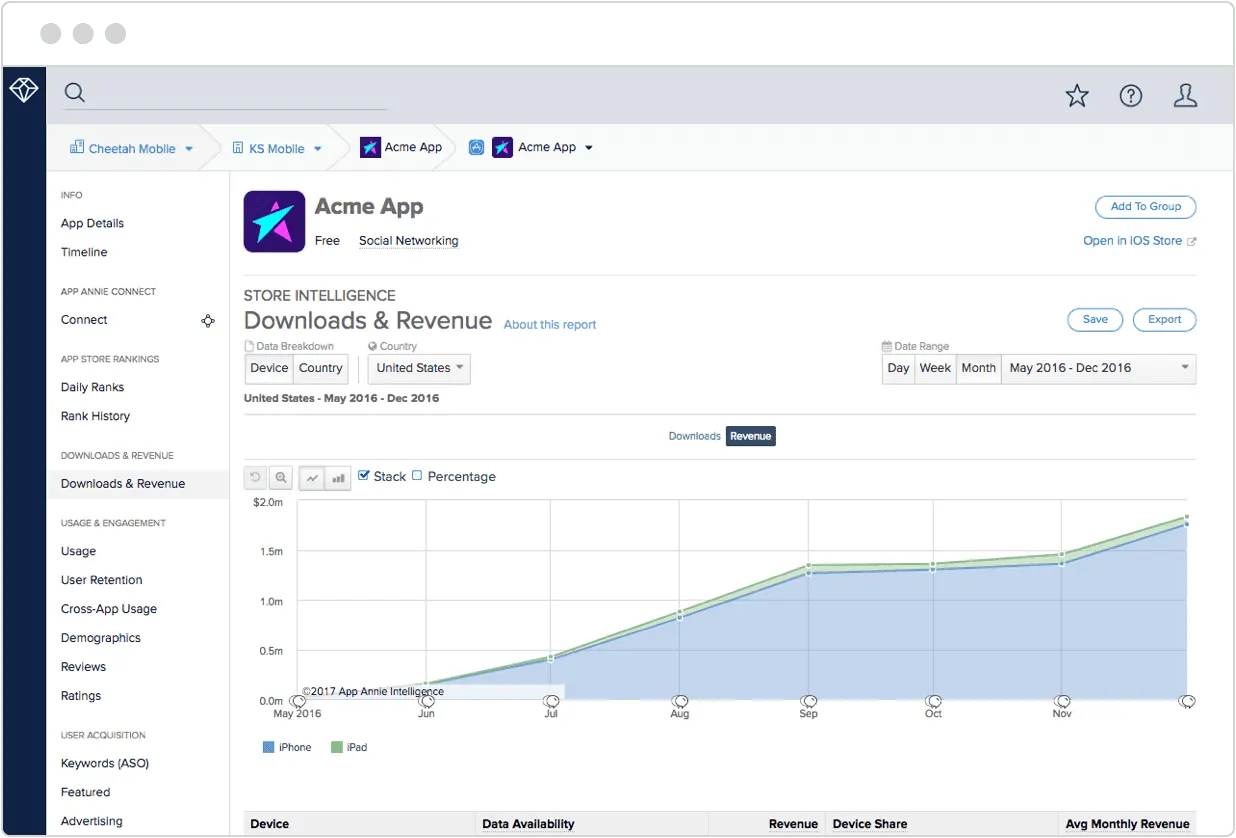Toggle iPhone series in chart legend

point(287,747)
